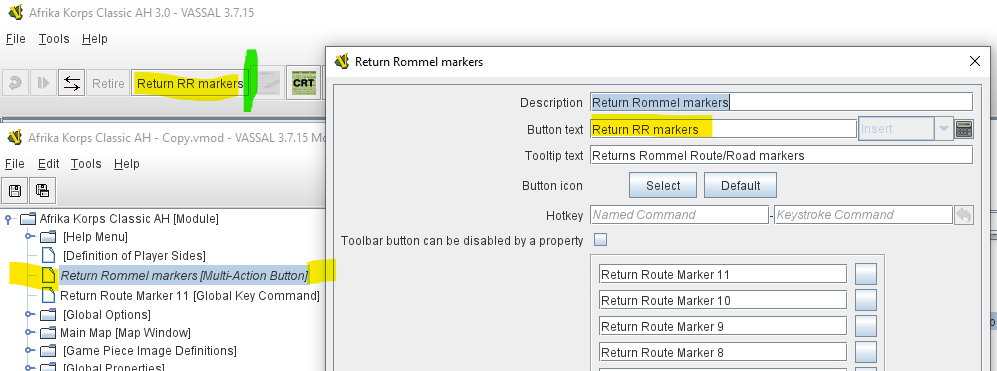The height and width of the screenshot is (371, 997).
Task: Click the Save As double-disk icon
Action: coord(43,190)
